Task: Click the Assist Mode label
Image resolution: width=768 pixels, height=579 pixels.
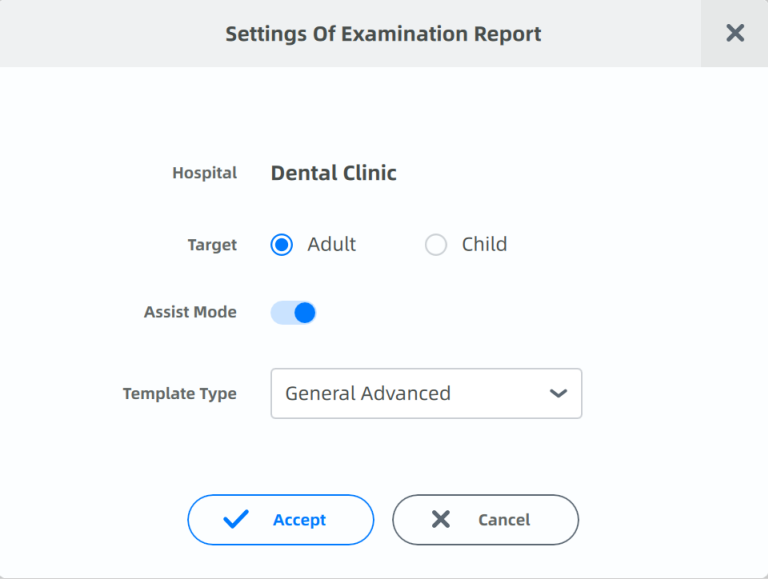Action: 190,312
